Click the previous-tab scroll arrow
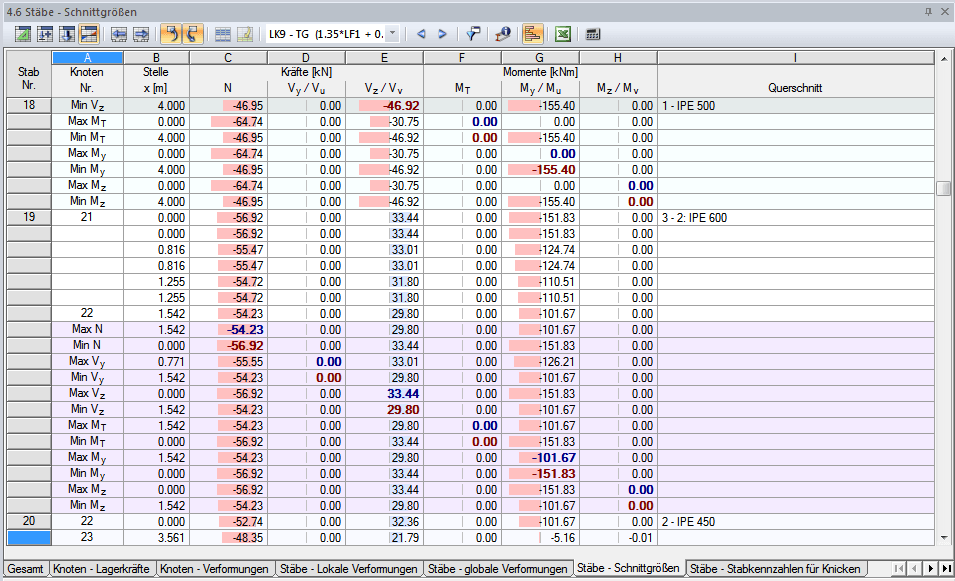The height and width of the screenshot is (581, 955). click(914, 568)
